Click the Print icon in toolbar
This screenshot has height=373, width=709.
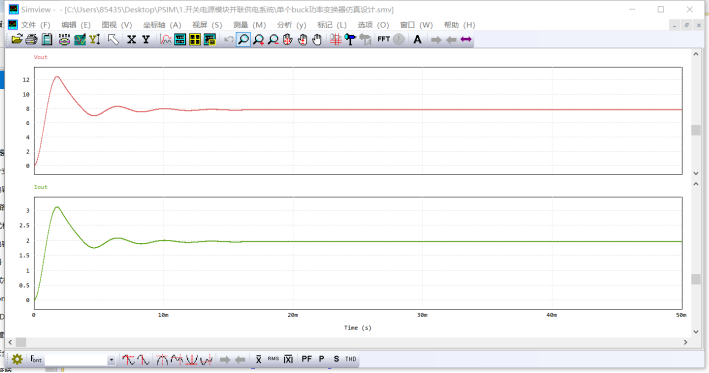coord(31,40)
